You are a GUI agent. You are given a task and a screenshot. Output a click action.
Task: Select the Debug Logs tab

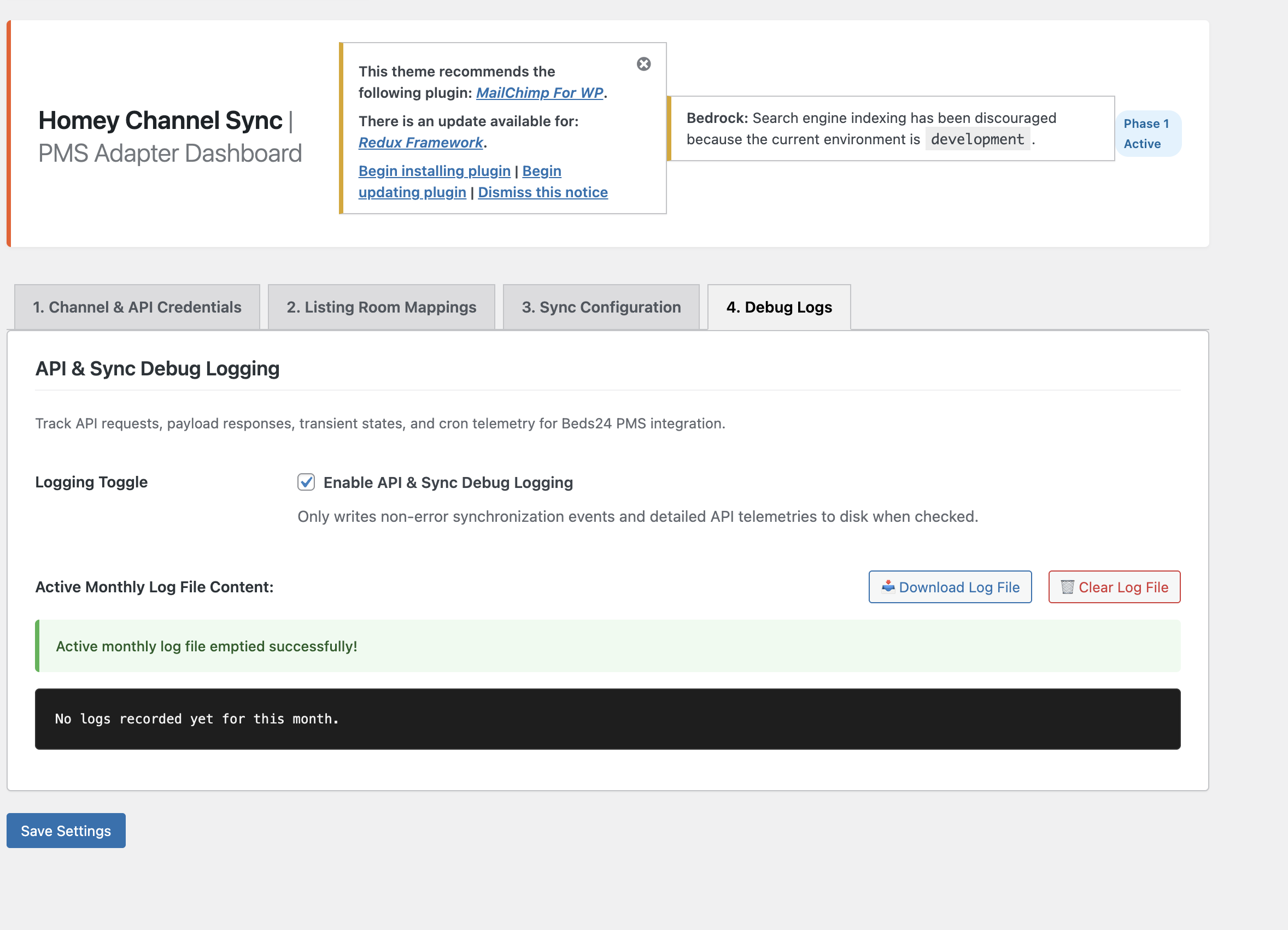coord(779,307)
